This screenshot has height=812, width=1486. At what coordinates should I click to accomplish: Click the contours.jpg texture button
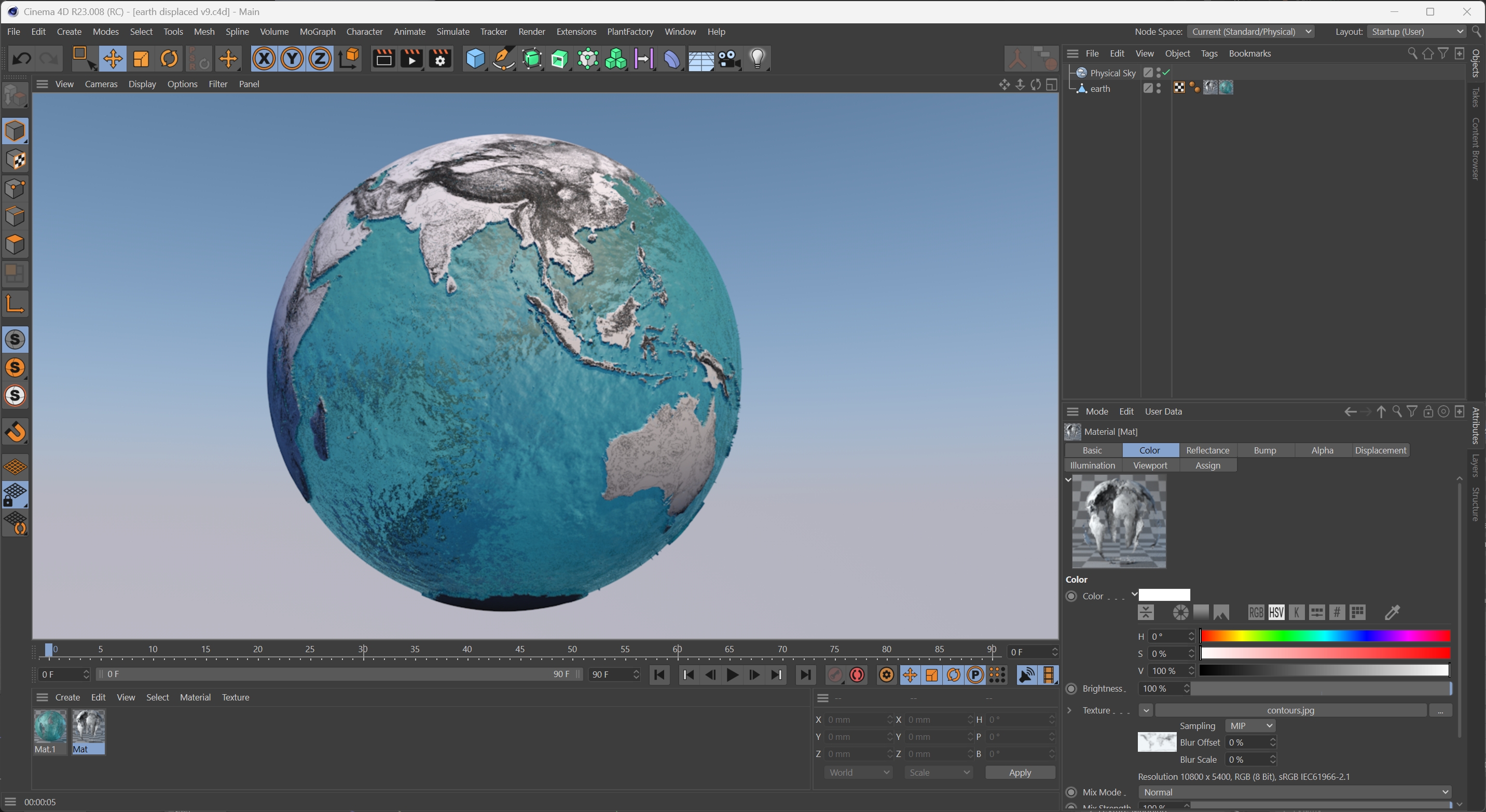tap(1290, 710)
